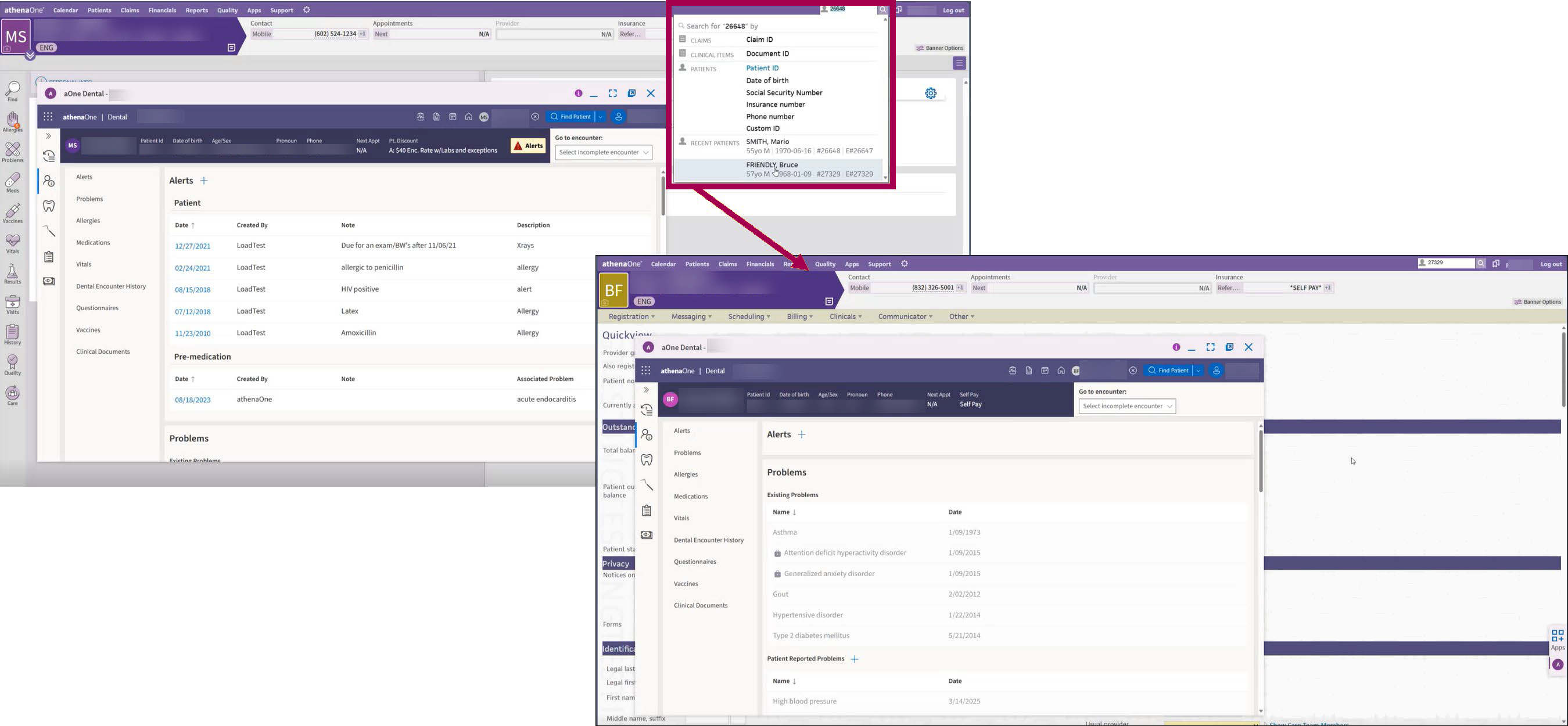Viewport: 1568px width, 726px height.
Task: Sort by Name column in Existing Problems
Action: tap(784, 513)
